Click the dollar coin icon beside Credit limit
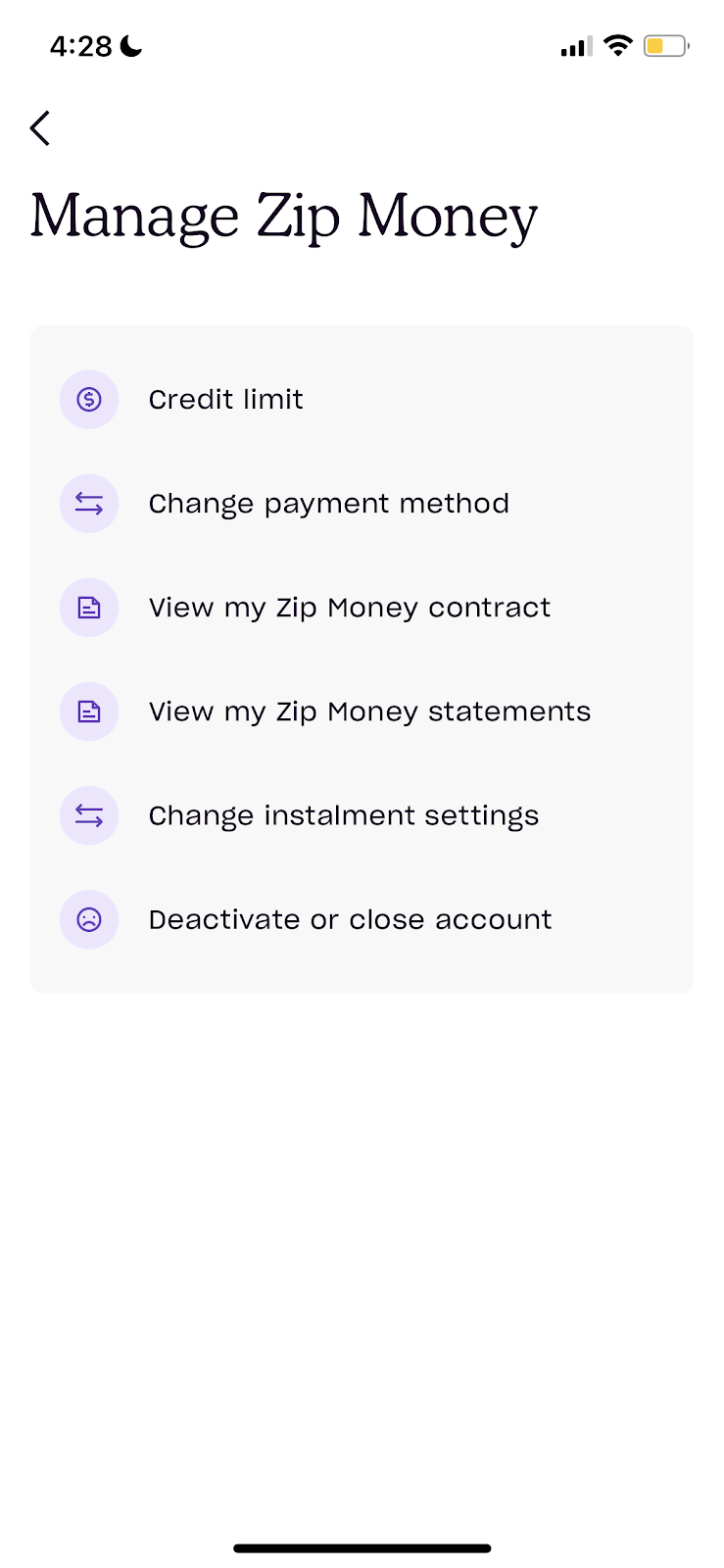This screenshot has height=1568, width=724. click(89, 400)
